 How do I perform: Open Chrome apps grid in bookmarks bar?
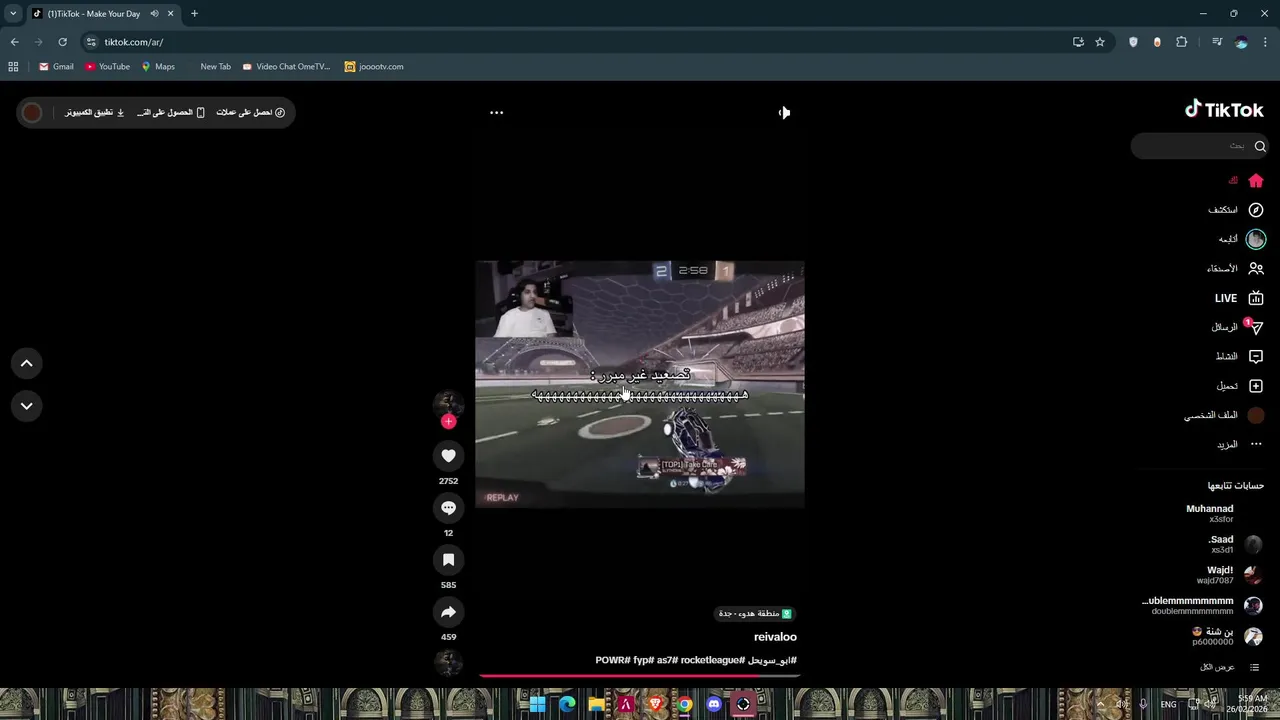click(13, 67)
